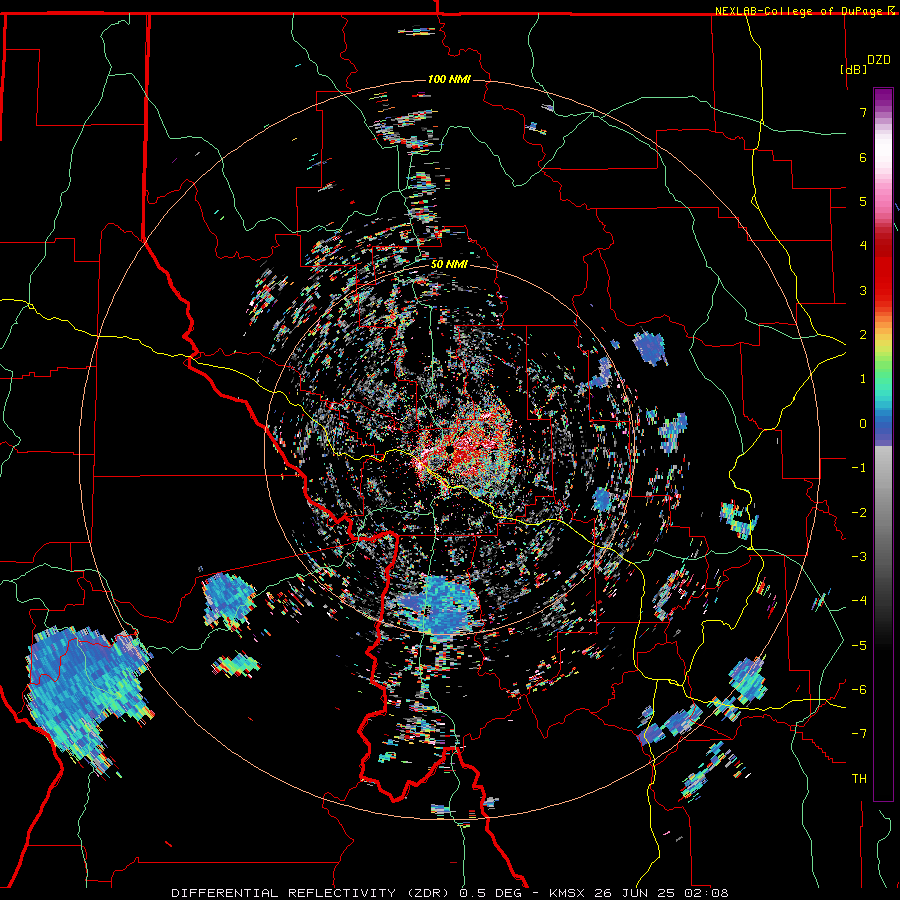The height and width of the screenshot is (900, 900).
Task: Click the "TH" legend label
Action: pyautogui.click(x=859, y=779)
